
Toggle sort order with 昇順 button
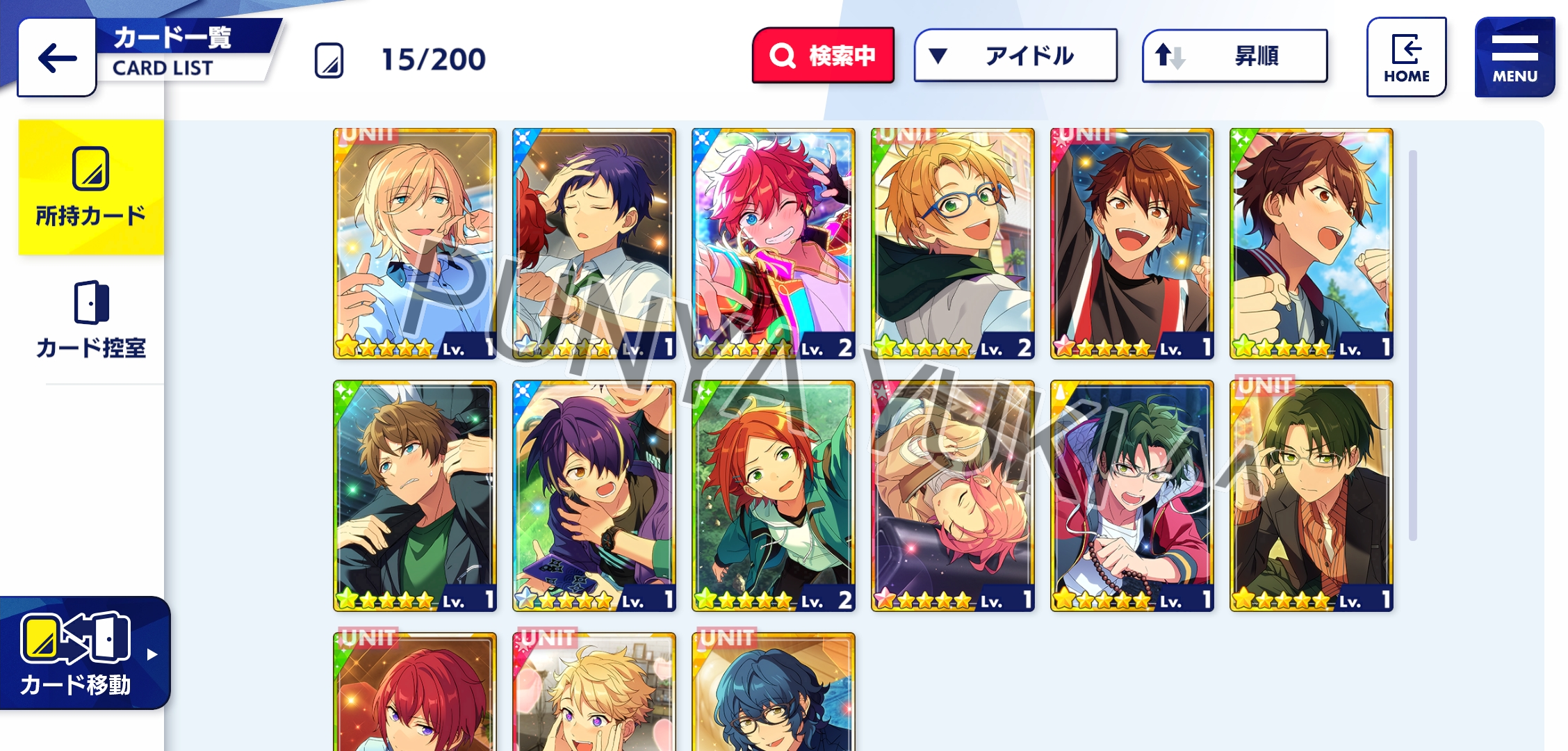[x=1235, y=56]
